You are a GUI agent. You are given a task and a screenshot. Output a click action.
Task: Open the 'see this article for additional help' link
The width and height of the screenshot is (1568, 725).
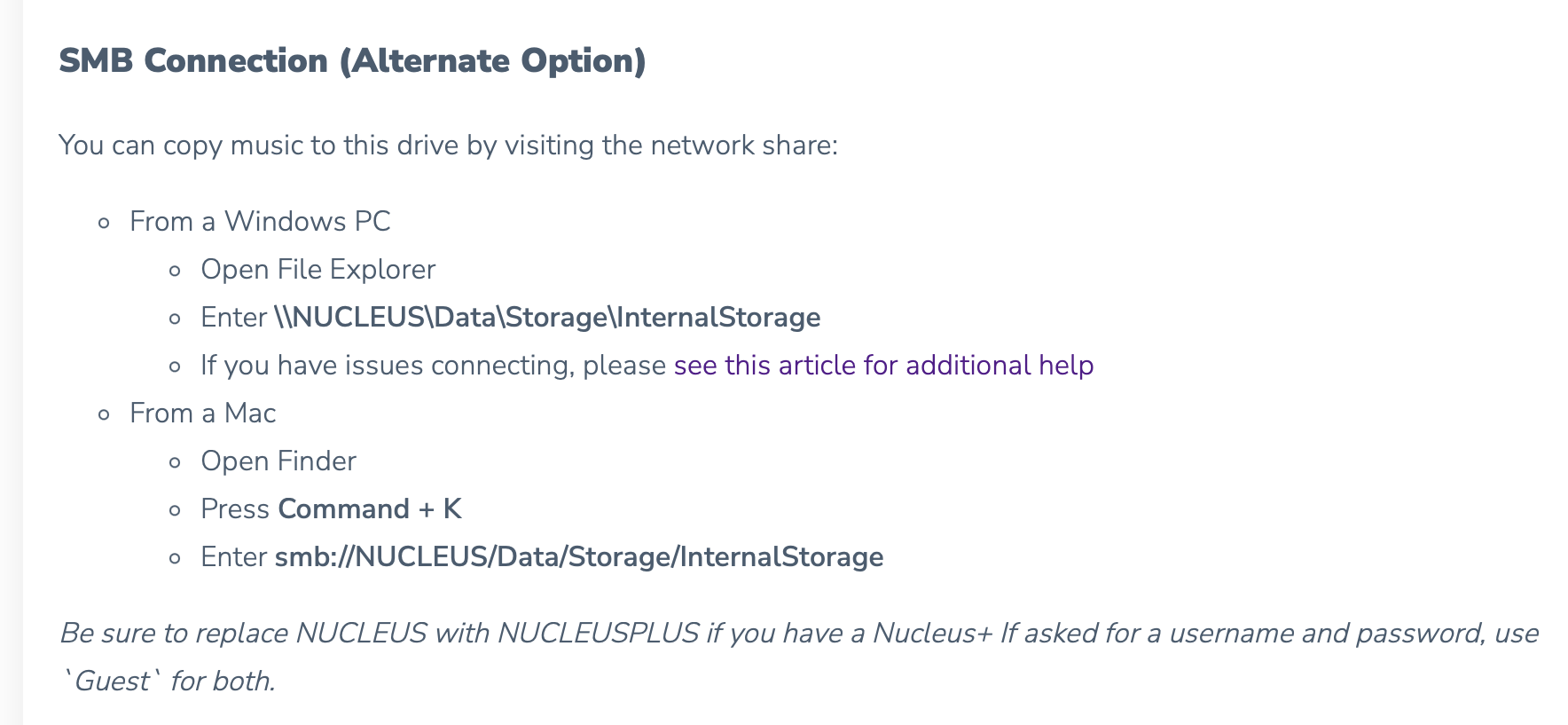pyautogui.click(x=883, y=366)
